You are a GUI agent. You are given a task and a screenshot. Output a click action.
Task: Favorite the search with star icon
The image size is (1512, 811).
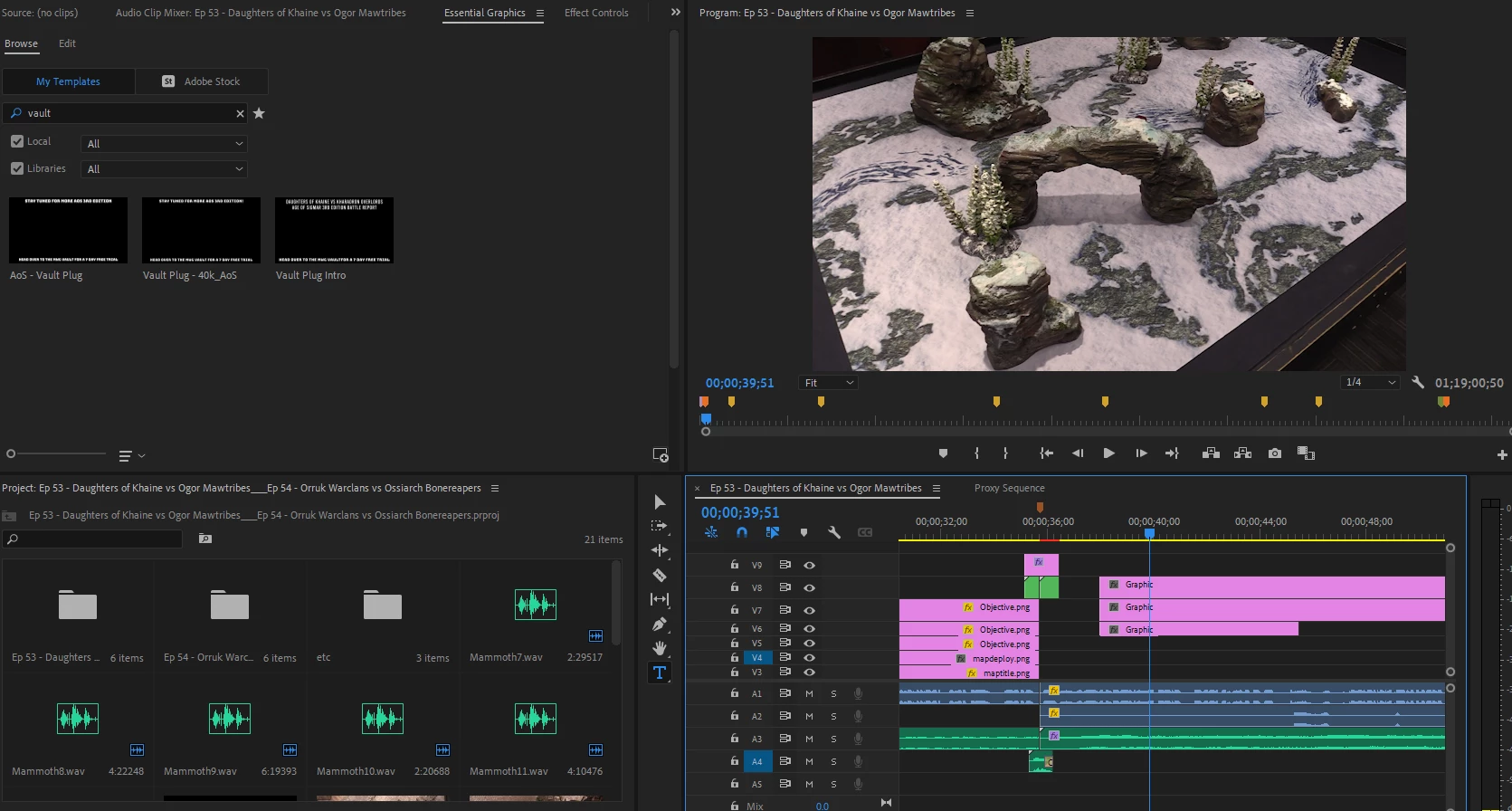click(x=259, y=113)
